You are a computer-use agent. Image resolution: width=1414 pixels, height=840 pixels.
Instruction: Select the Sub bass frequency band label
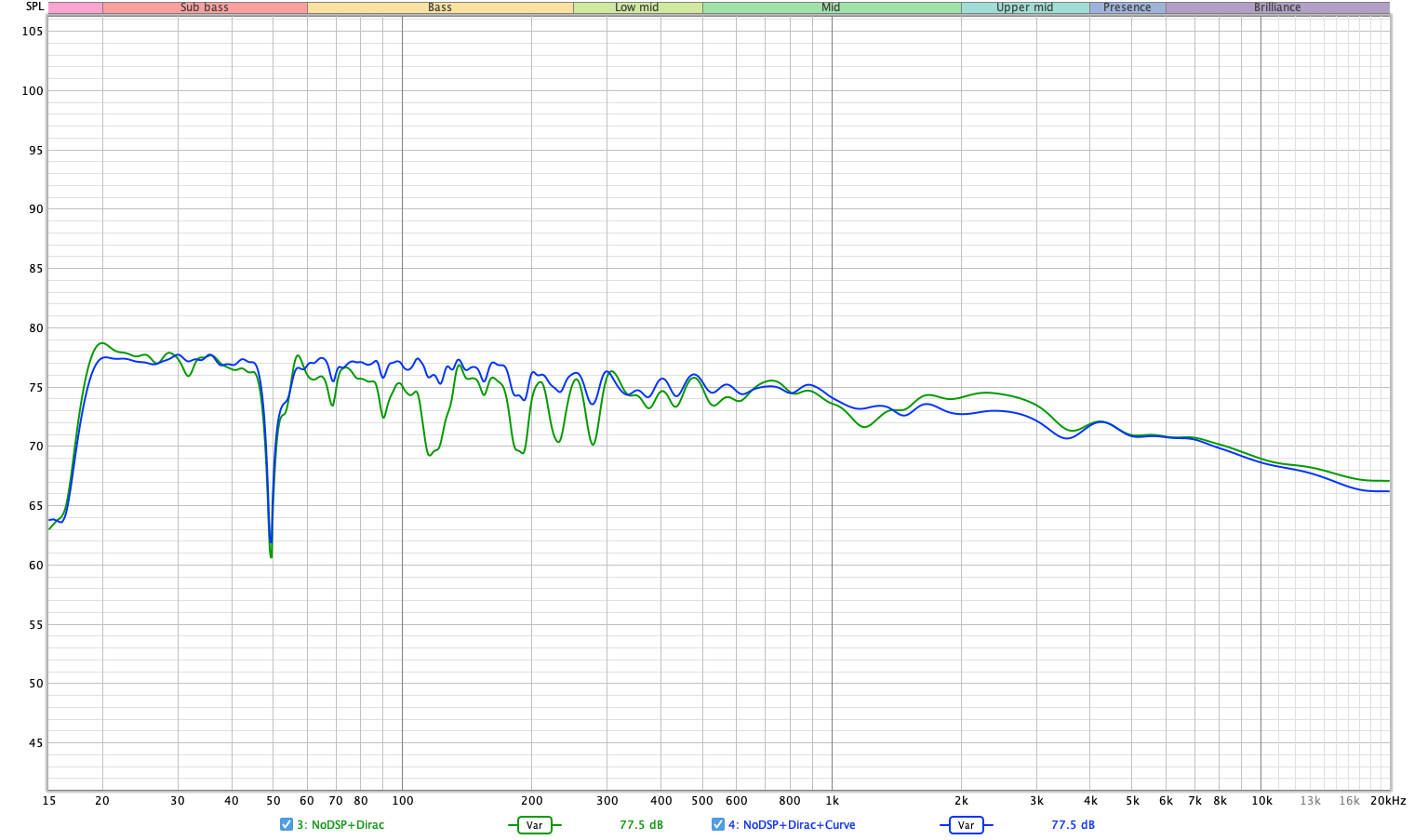pyautogui.click(x=205, y=7)
